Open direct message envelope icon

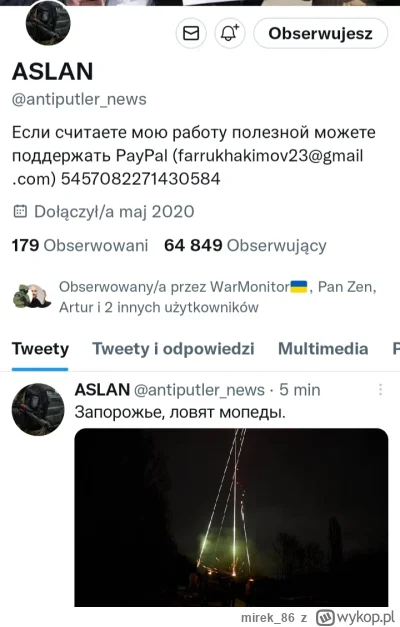pos(191,33)
